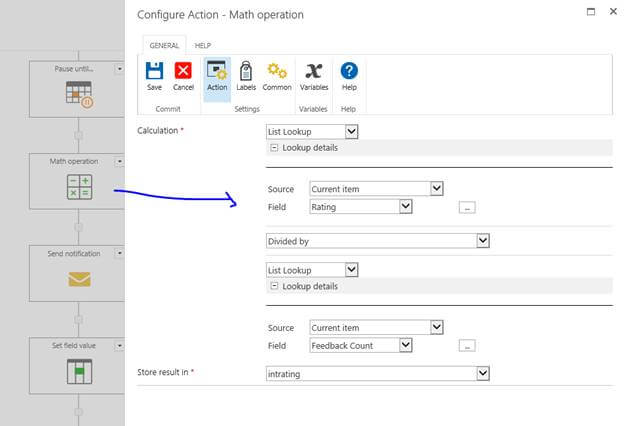Viewport: 624px width, 426px height.
Task: Open the Send notification action menu arrow
Action: coord(119,253)
